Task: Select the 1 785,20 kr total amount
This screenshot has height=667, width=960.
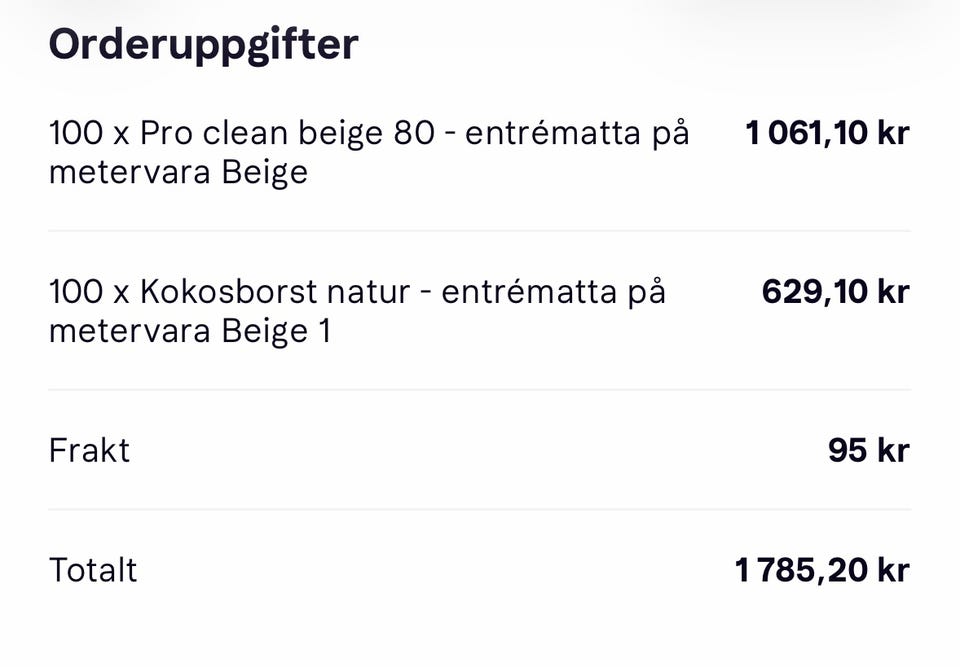Action: click(x=822, y=570)
